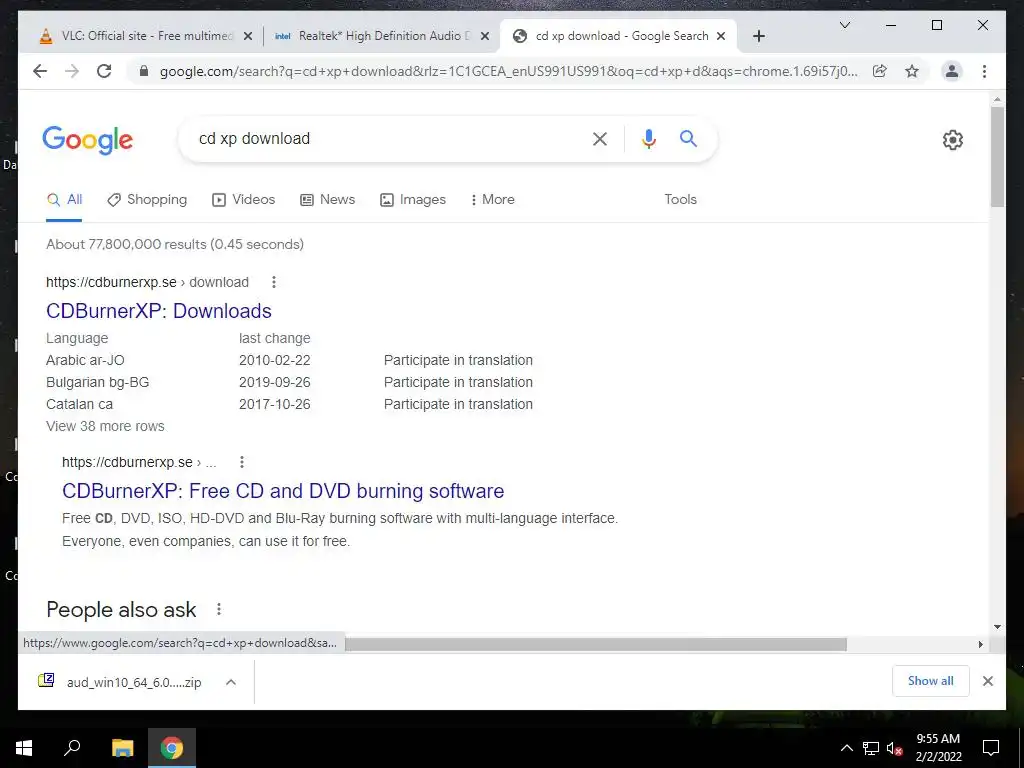Close the VLC Official site tab

248,37
